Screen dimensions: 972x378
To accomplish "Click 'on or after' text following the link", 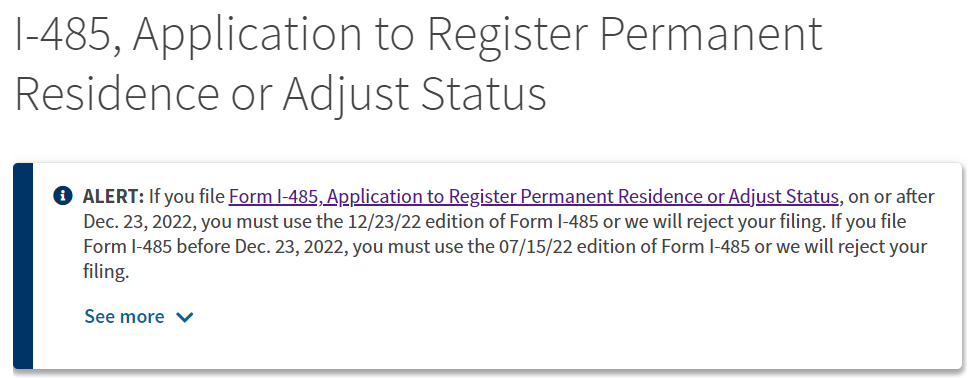I will 891,197.
